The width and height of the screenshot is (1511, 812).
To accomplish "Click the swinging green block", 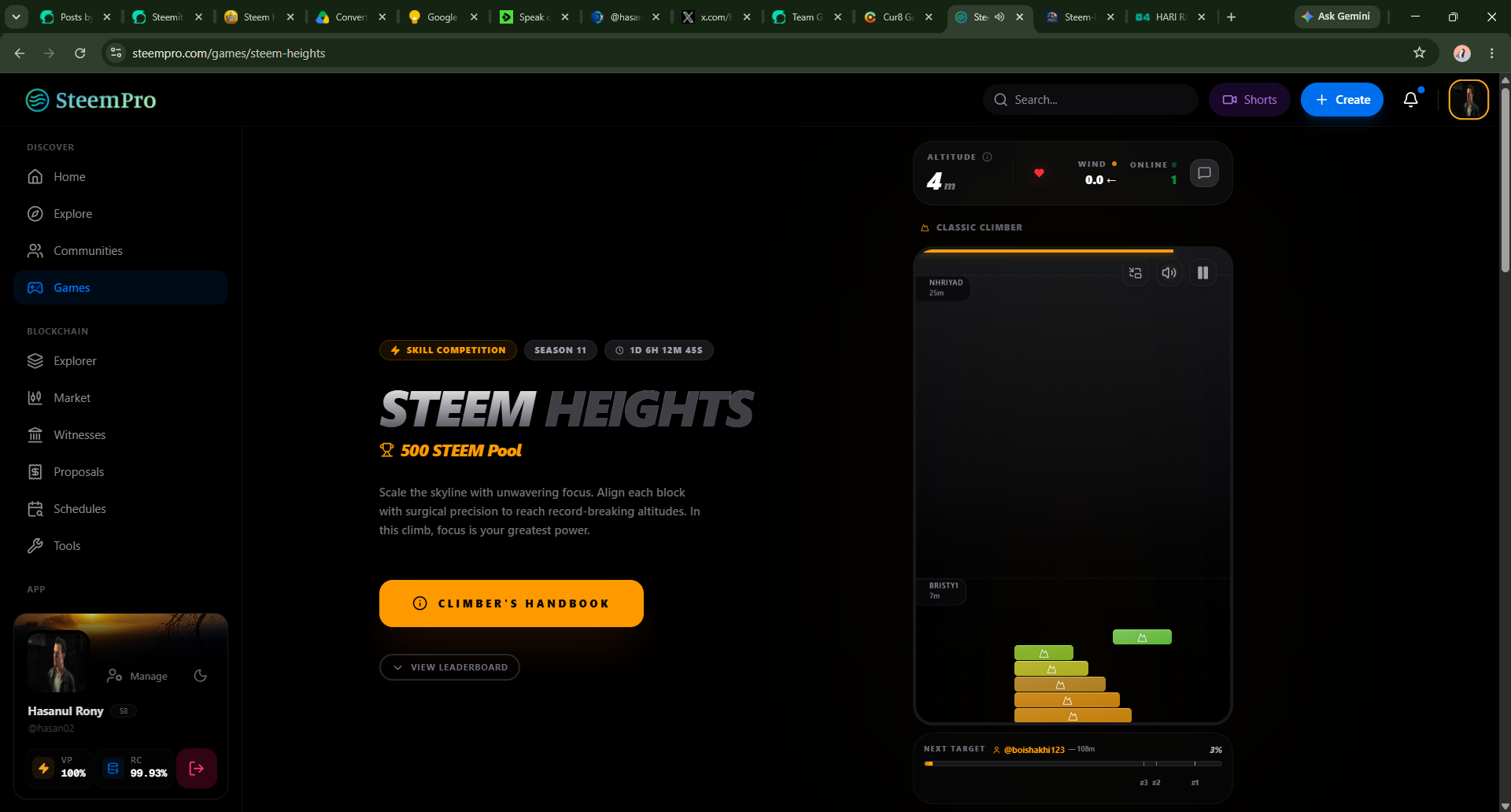I will [1142, 637].
